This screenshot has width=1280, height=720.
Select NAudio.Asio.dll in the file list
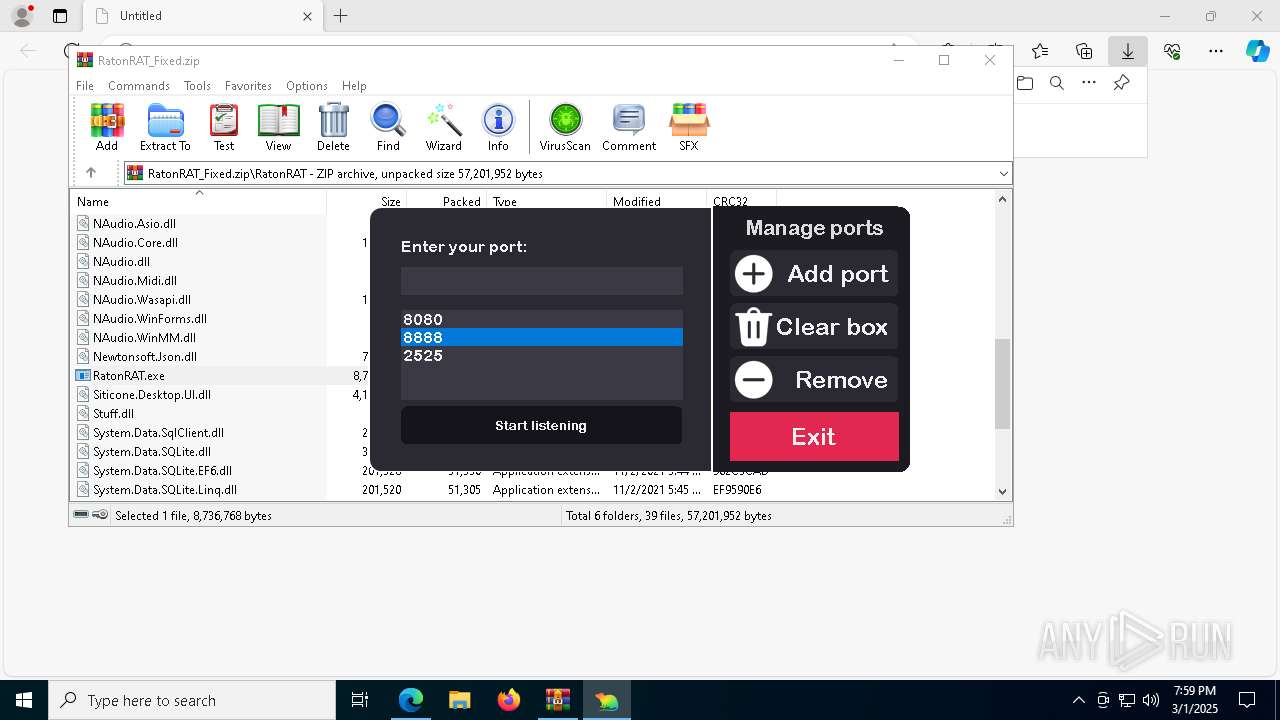point(134,224)
